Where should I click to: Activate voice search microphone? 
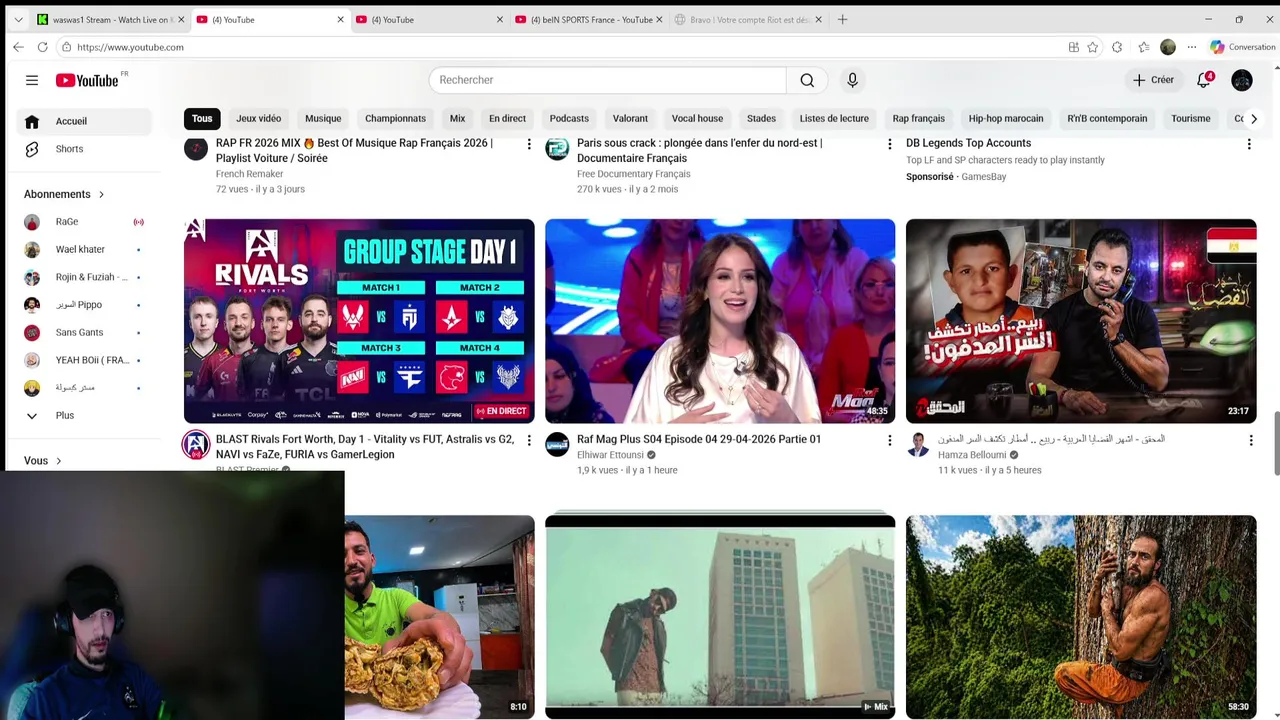852,80
